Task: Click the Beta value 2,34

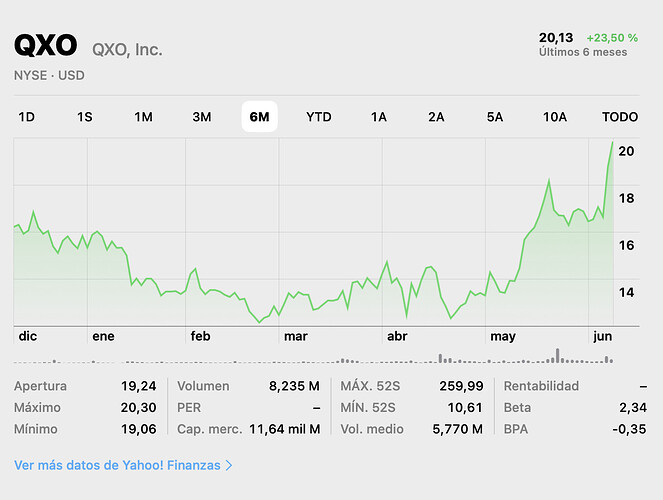Action: click(633, 407)
